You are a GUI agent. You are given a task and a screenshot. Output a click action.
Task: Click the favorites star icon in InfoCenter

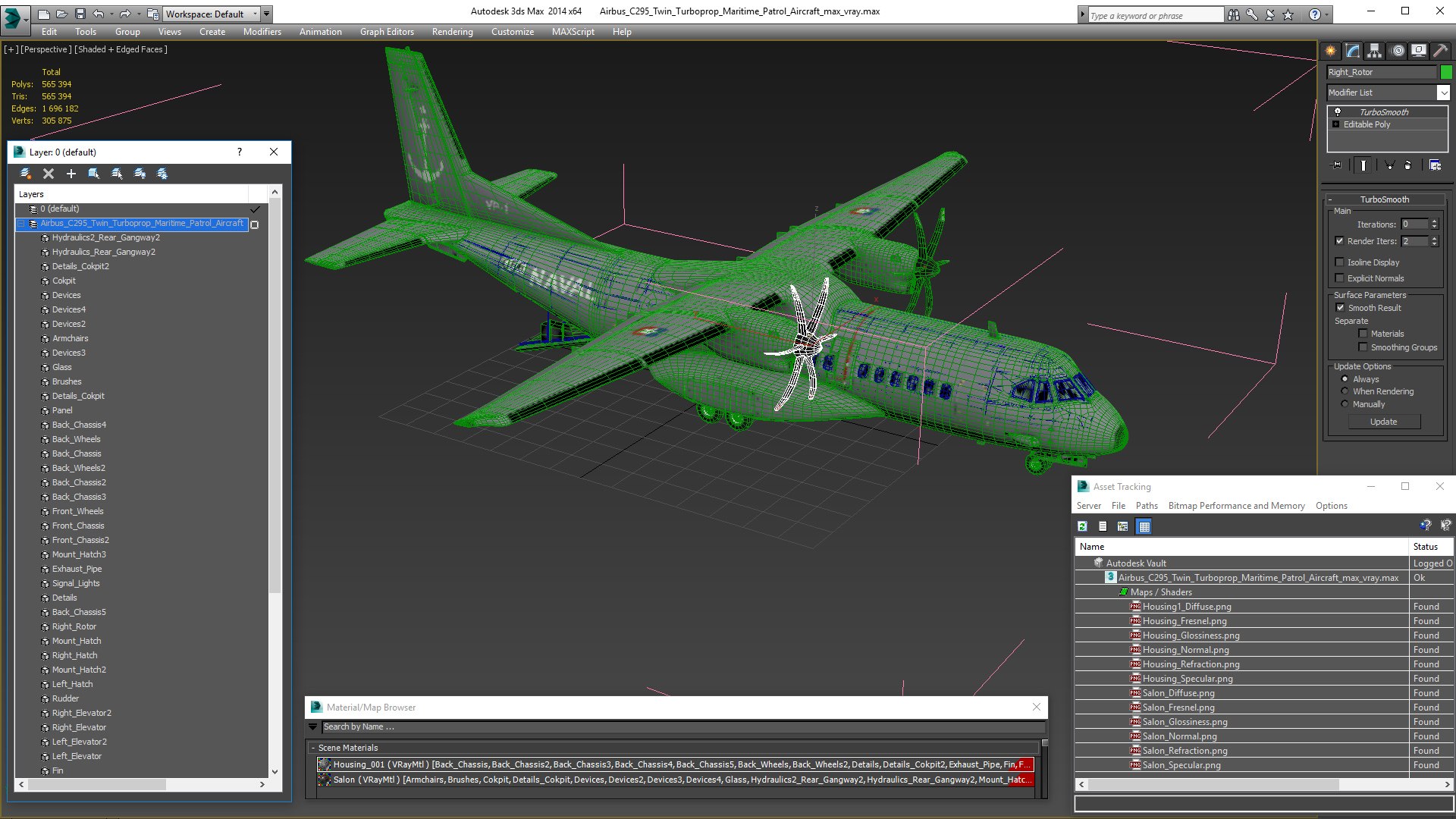pos(1288,14)
